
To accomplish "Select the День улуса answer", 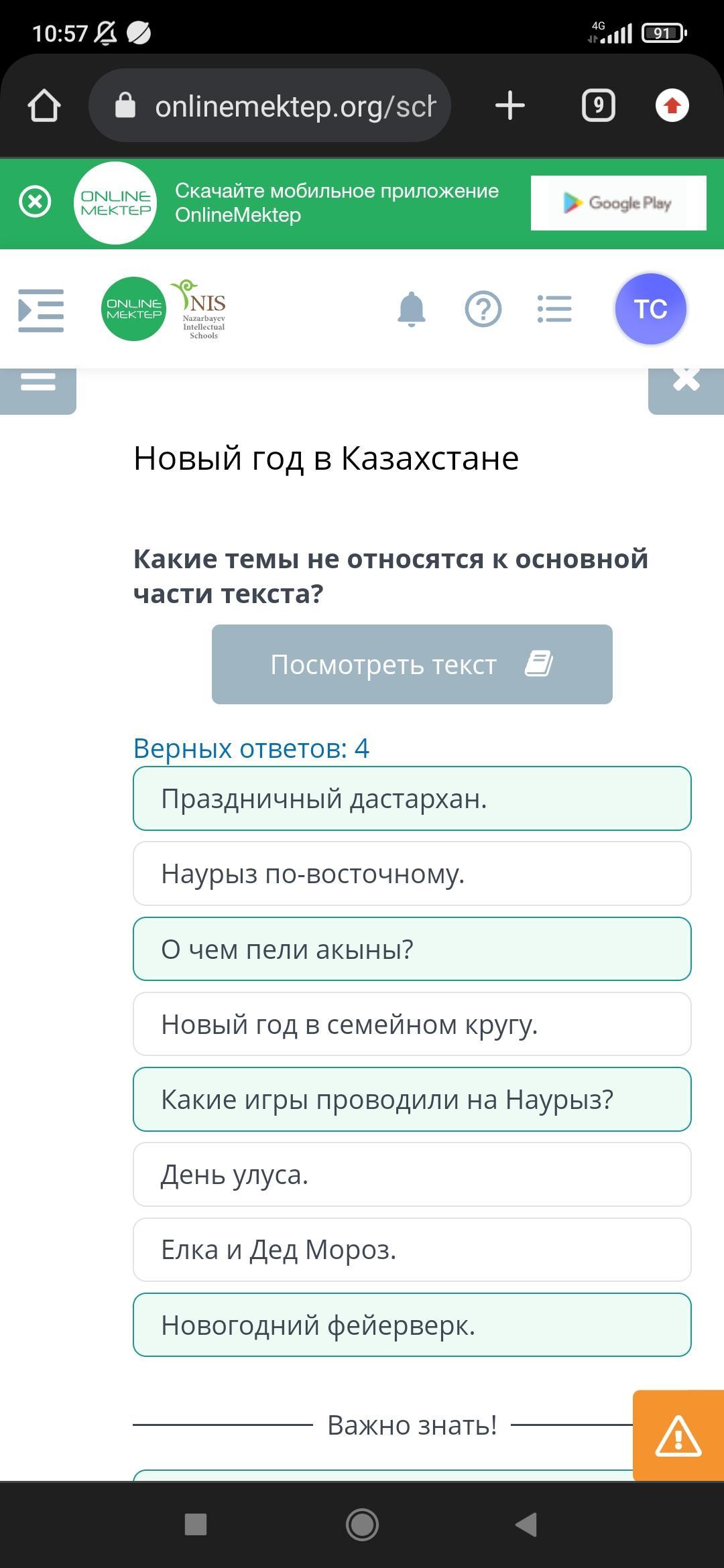I will [412, 1174].
